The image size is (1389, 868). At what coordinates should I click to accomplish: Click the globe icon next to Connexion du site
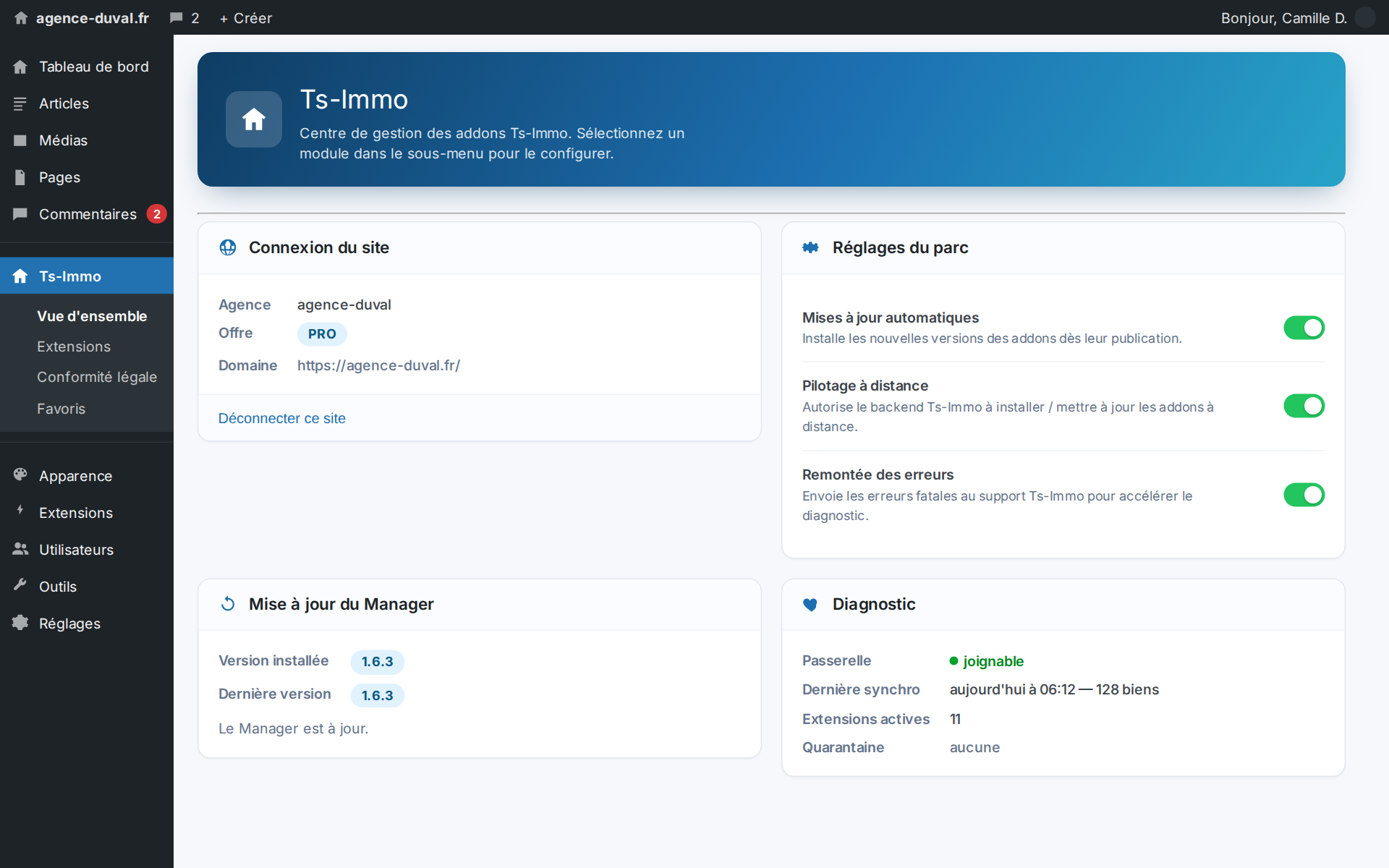point(228,247)
